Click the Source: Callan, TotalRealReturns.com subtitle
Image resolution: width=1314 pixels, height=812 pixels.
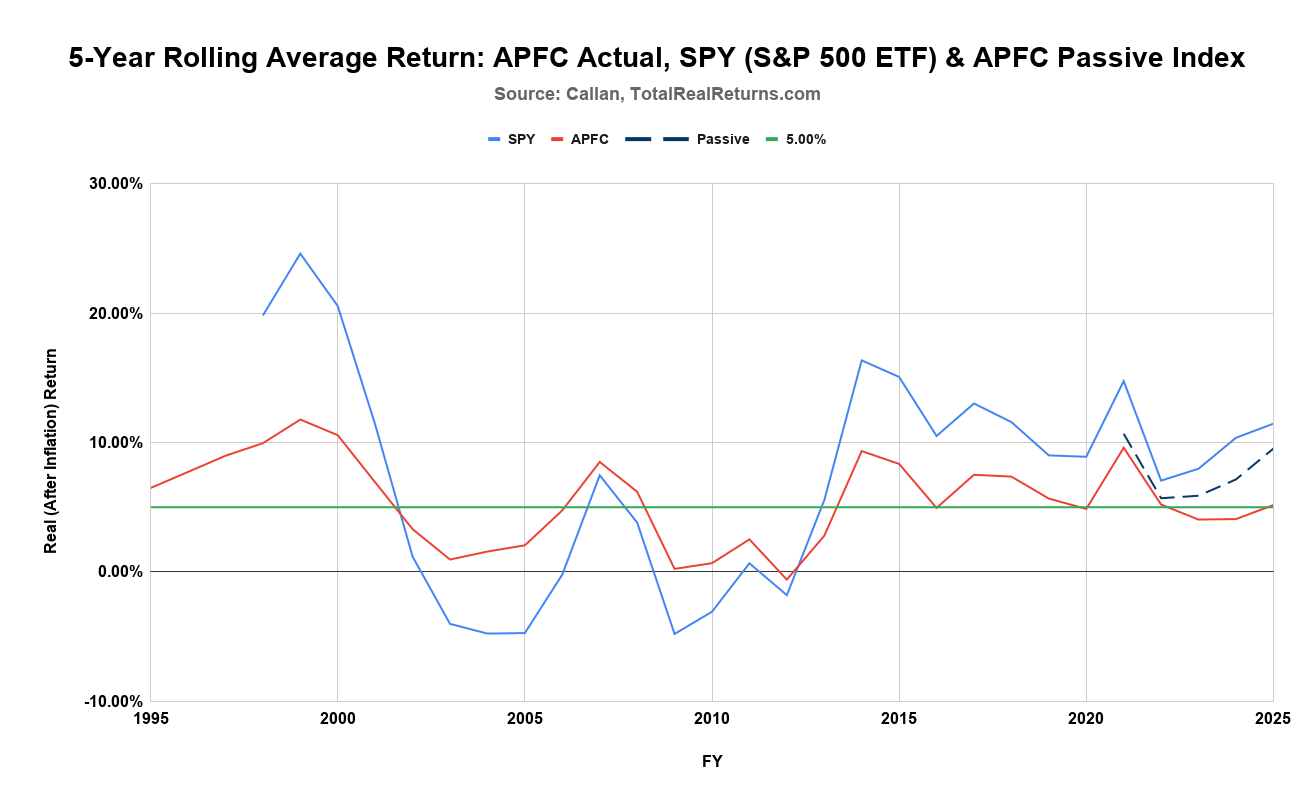pos(656,94)
